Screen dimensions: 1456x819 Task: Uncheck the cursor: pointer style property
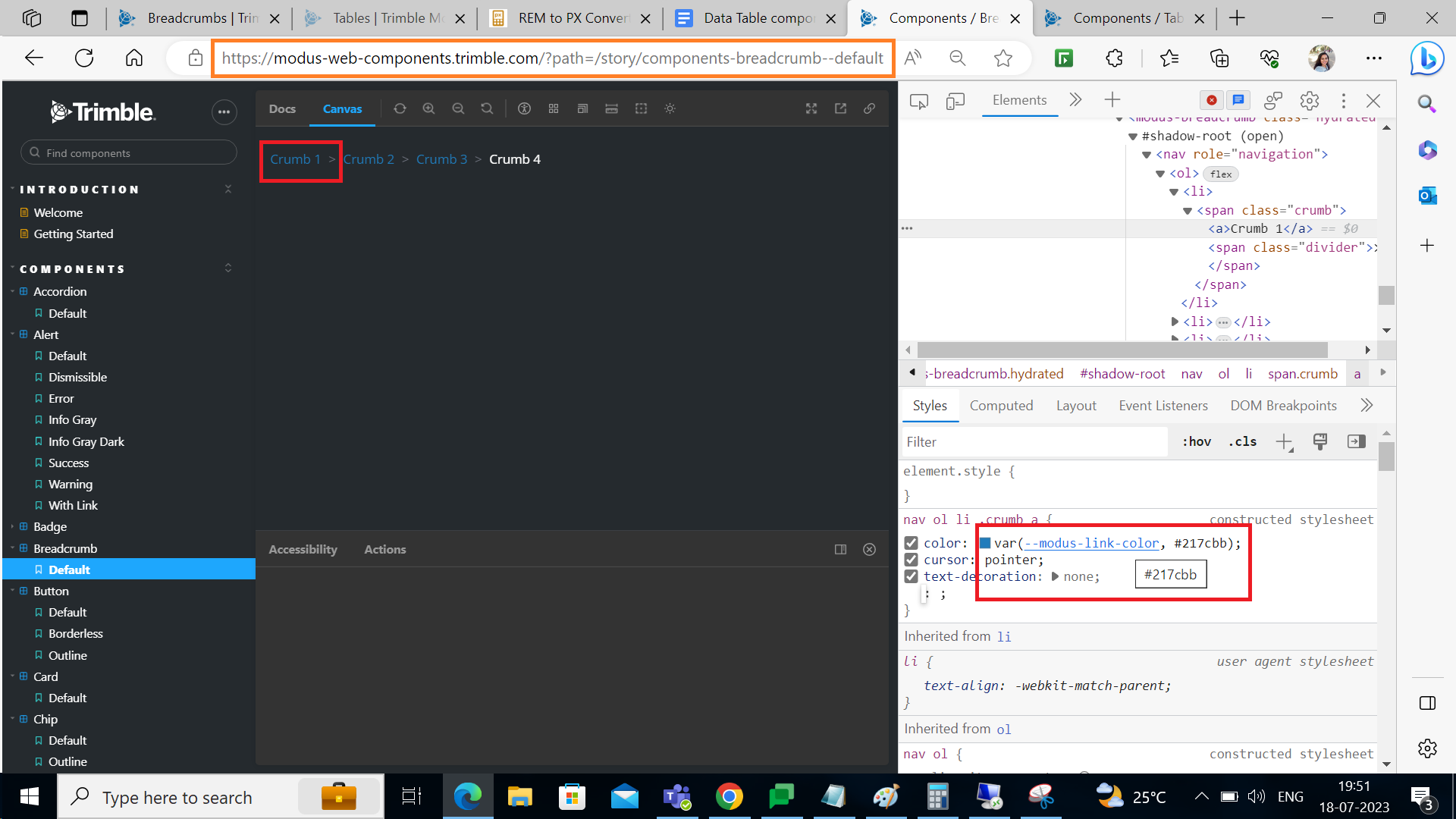click(911, 559)
